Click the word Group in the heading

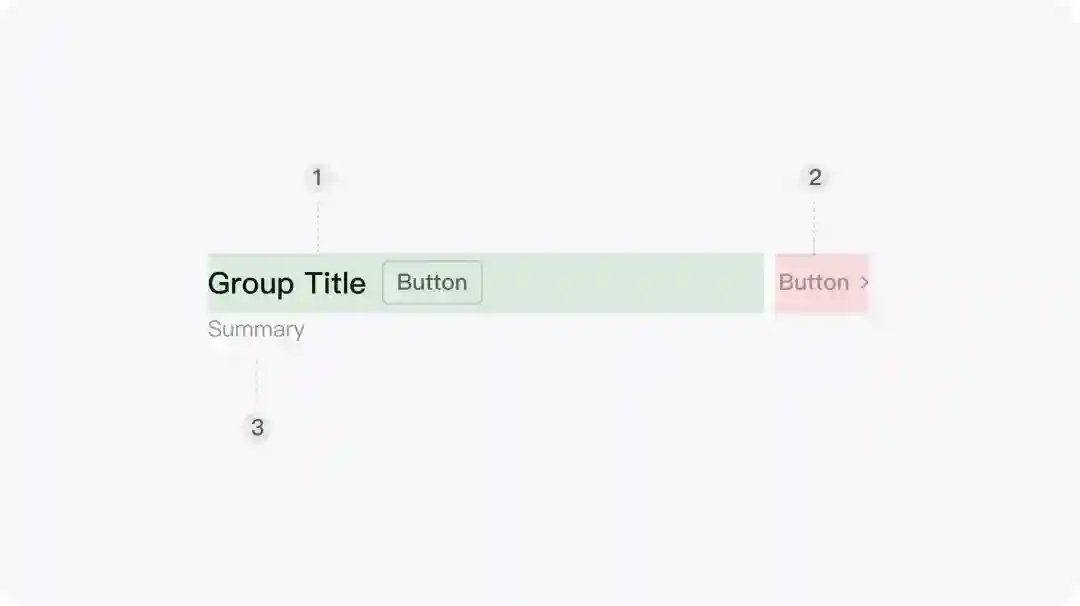(x=251, y=284)
